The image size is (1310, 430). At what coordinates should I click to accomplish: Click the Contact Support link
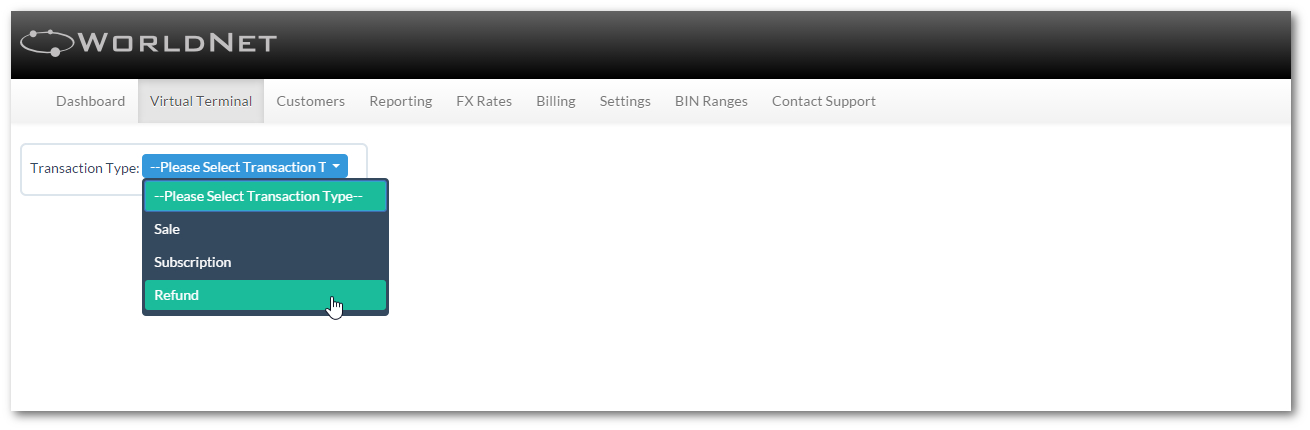tap(824, 101)
